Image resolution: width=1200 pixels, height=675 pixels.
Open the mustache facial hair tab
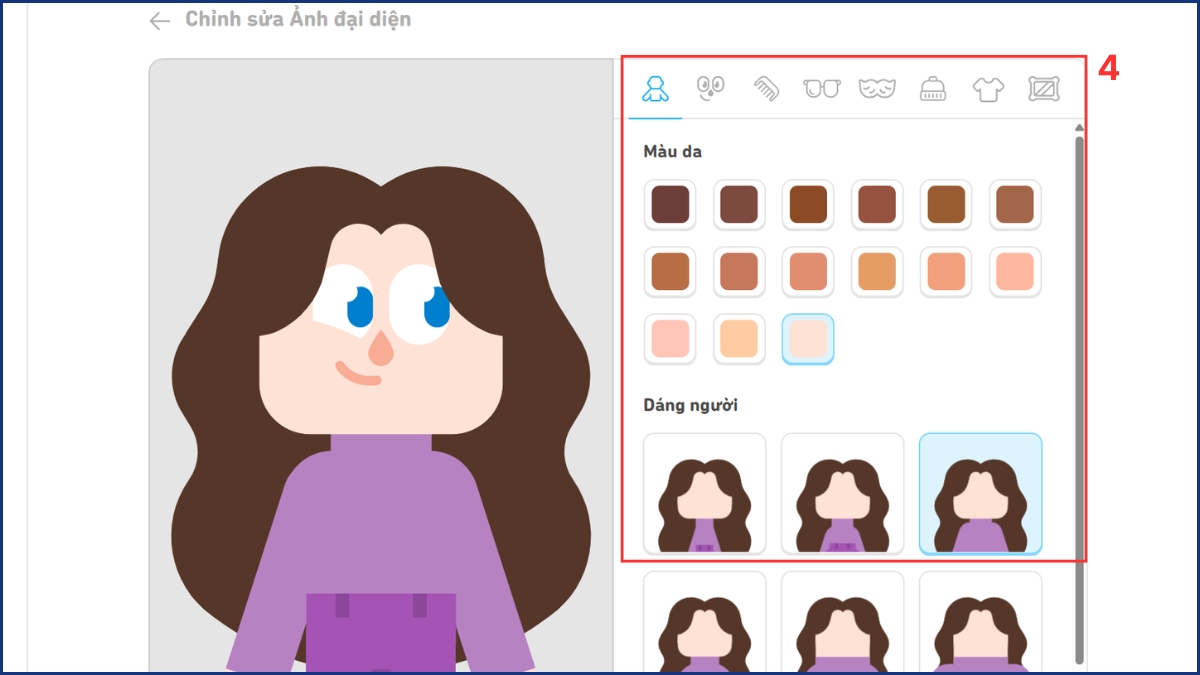(x=877, y=89)
